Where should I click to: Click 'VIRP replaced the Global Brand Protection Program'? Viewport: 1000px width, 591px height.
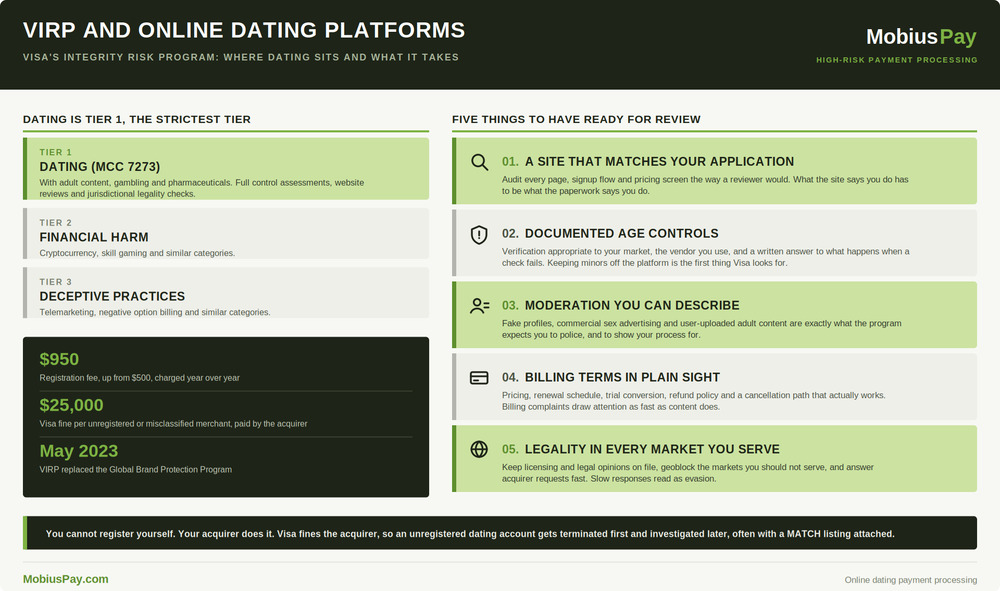[x=136, y=470]
